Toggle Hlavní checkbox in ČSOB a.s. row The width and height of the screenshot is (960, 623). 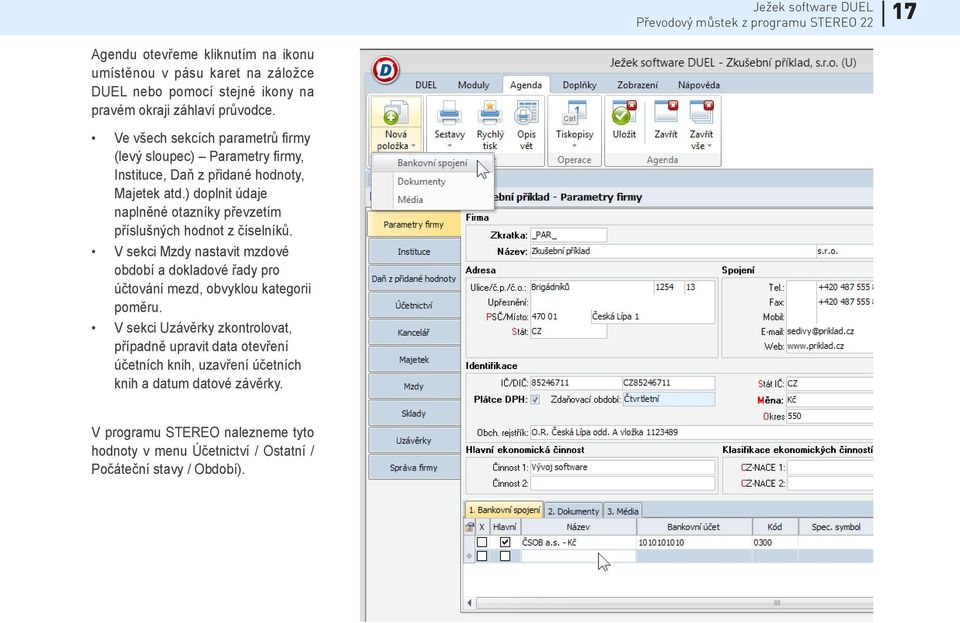pos(504,542)
